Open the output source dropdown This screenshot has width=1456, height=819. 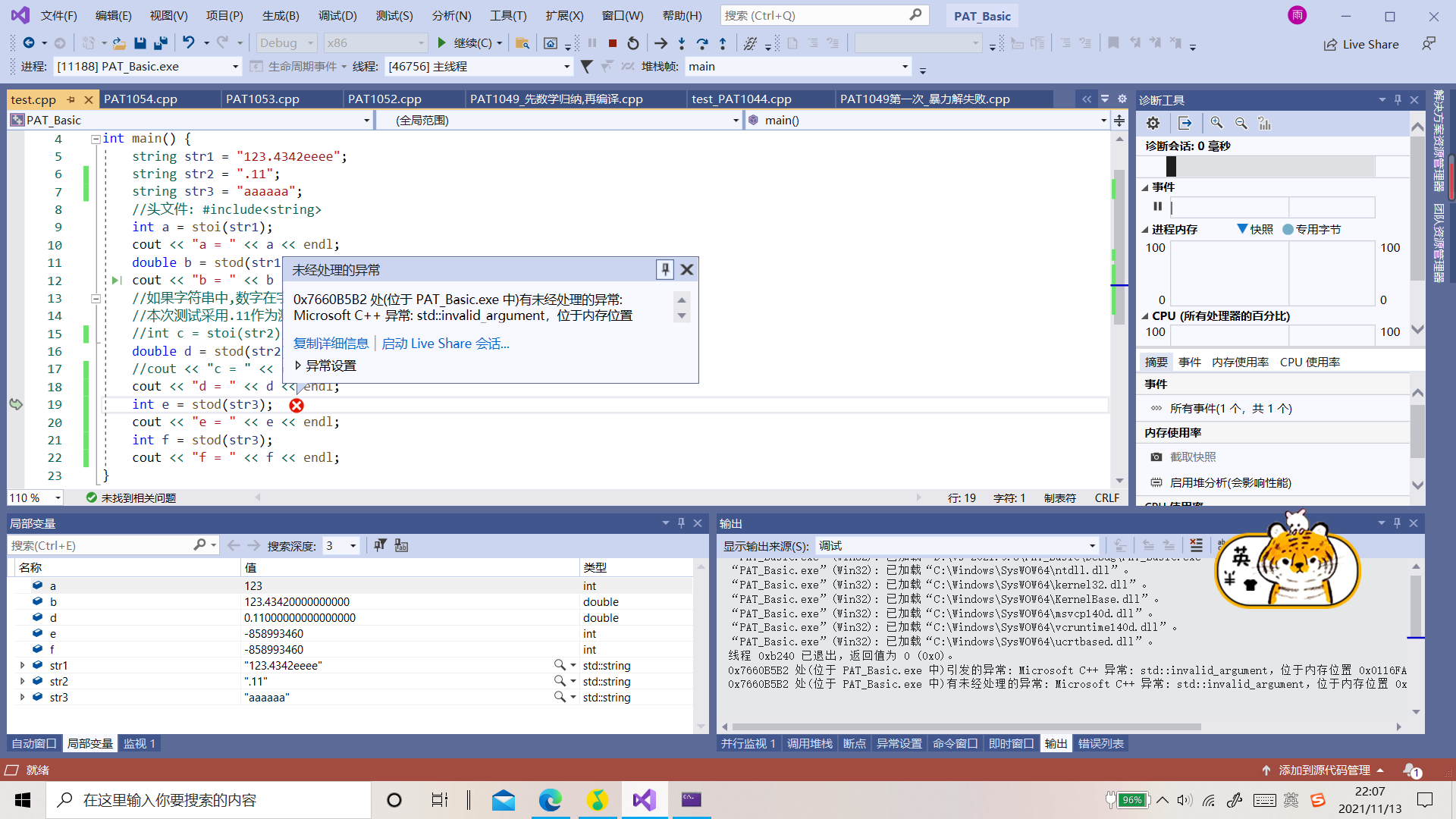[1092, 546]
